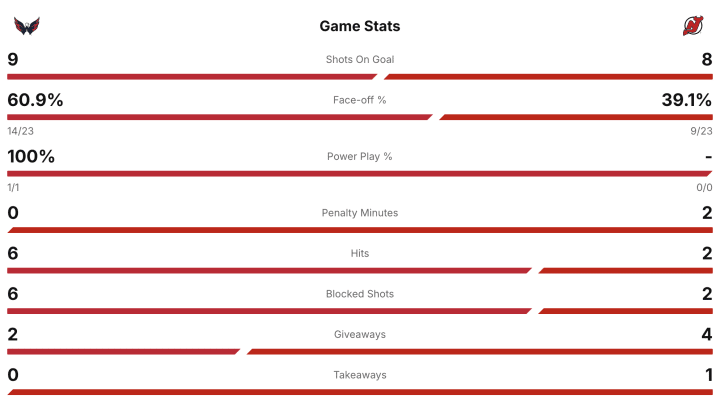The image size is (720, 403).
Task: Select the Power Play % label
Action: 360,156
